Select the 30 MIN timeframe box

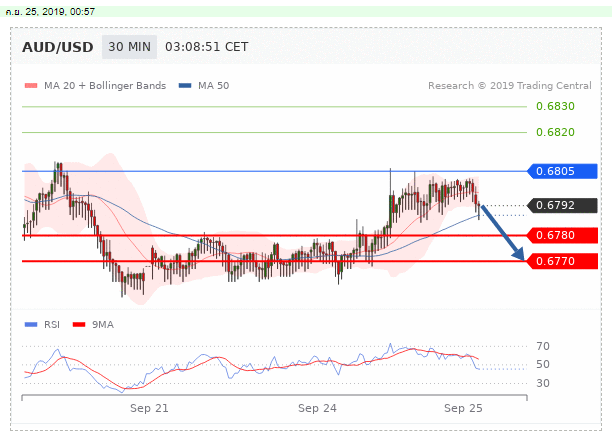coord(129,47)
